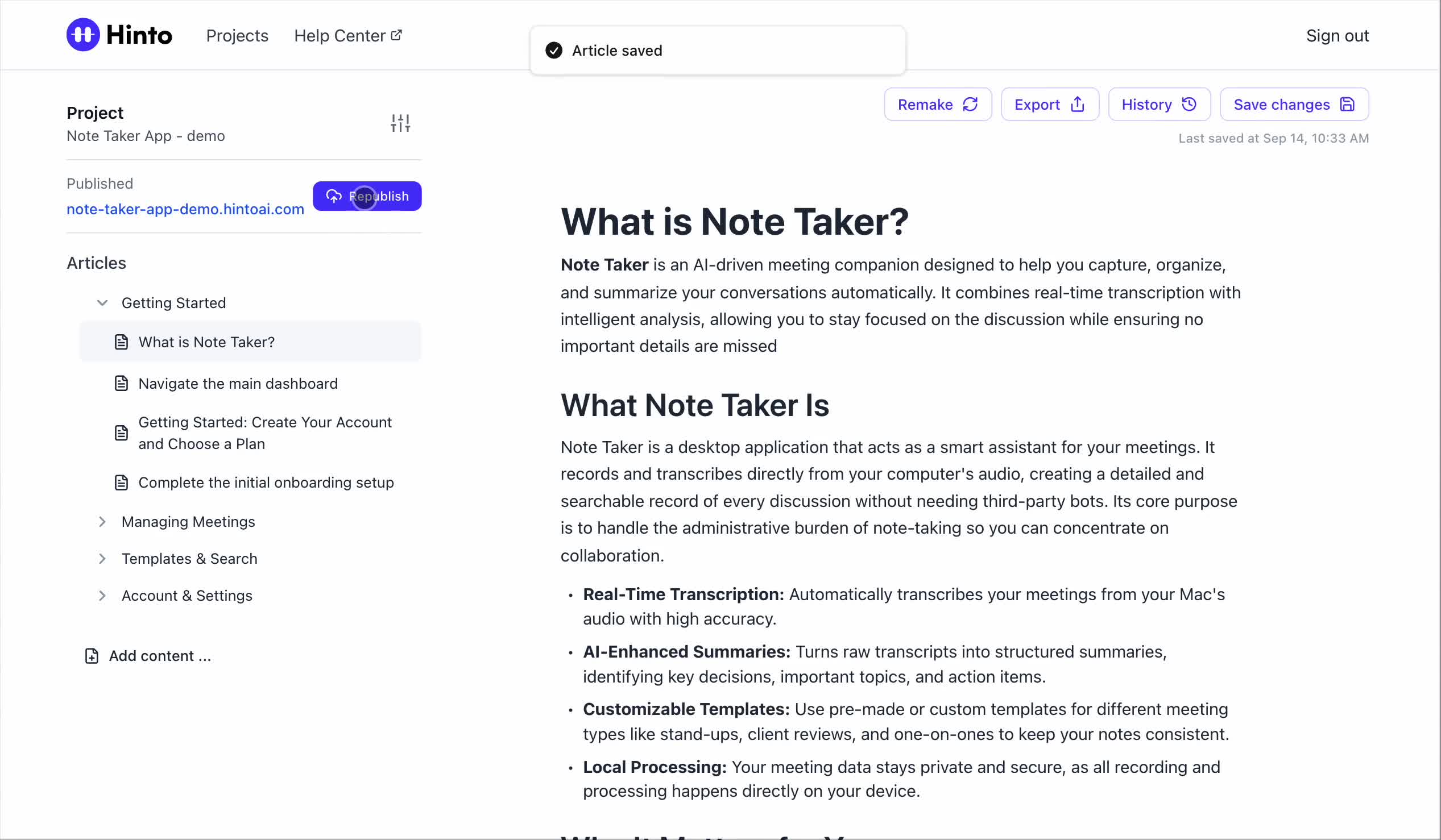Expand the Templates & Search section
Image resolution: width=1441 pixels, height=840 pixels.
tap(102, 559)
